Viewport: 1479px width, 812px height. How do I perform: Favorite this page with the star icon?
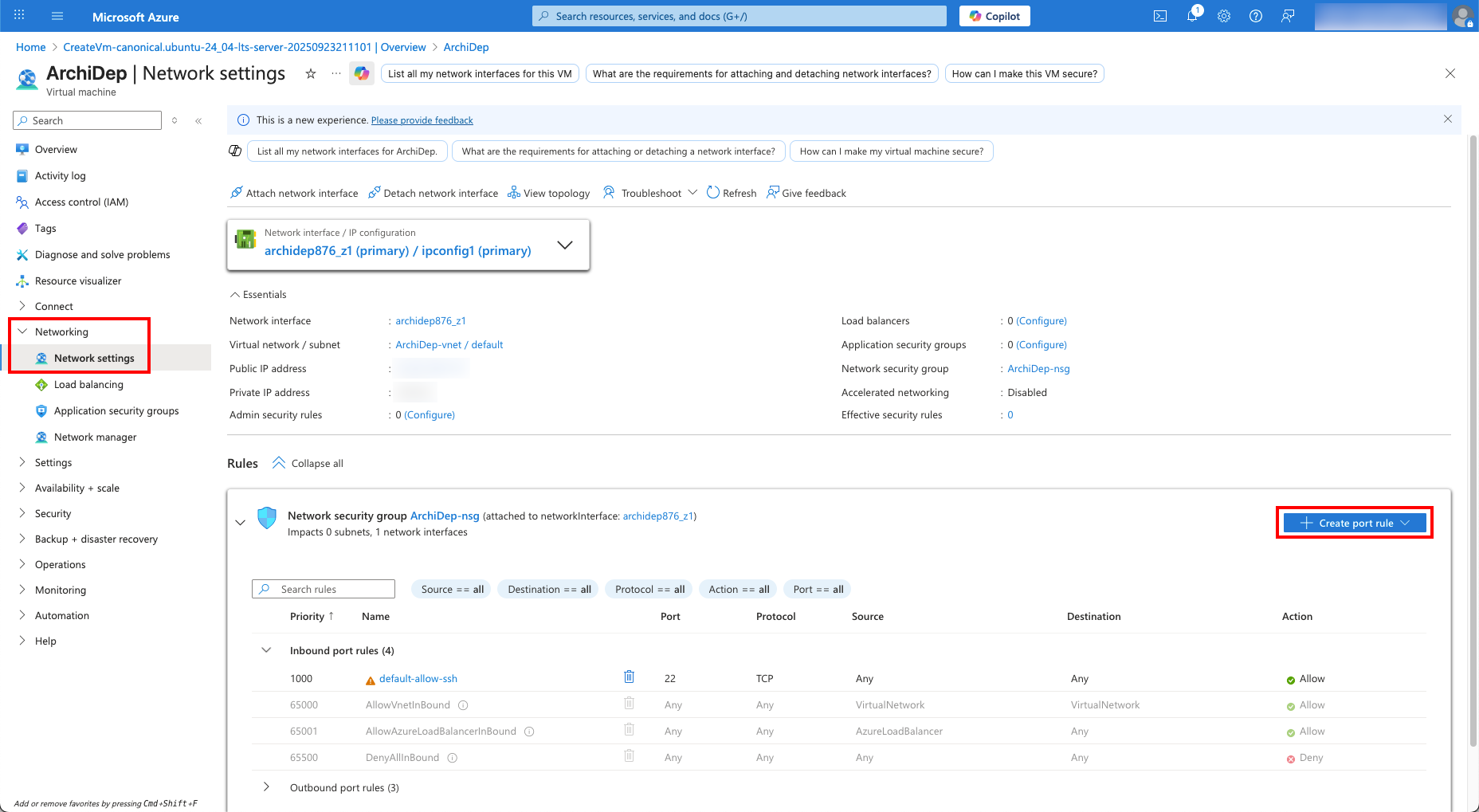[x=311, y=74]
